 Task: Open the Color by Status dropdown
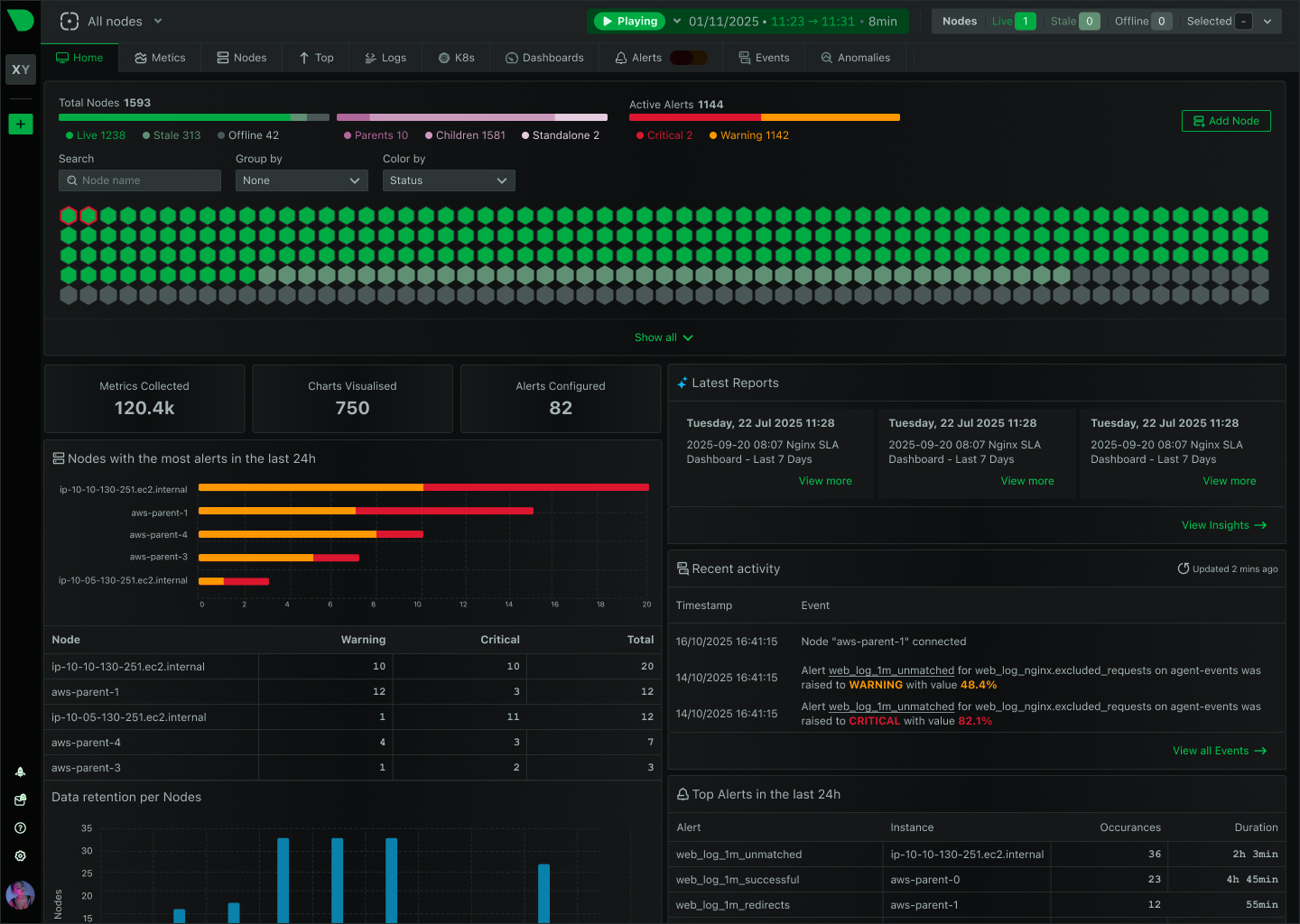click(x=449, y=180)
